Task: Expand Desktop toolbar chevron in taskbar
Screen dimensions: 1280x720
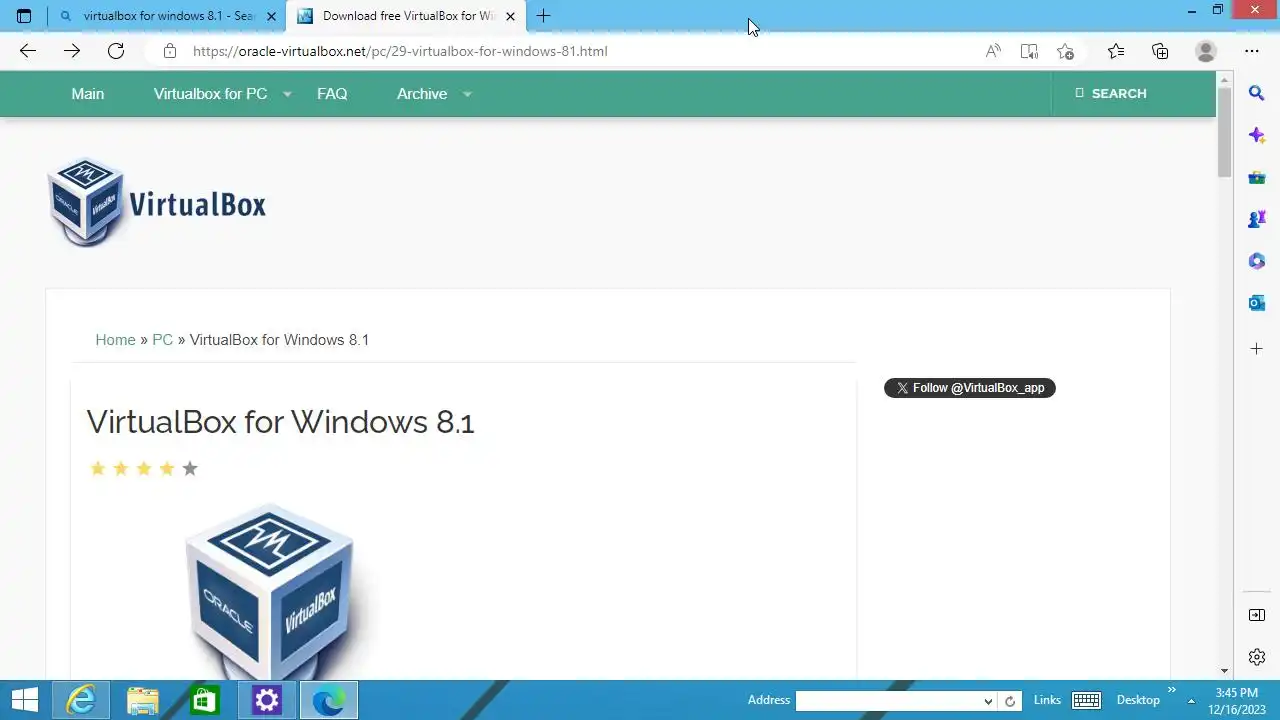Action: pyautogui.click(x=1171, y=691)
